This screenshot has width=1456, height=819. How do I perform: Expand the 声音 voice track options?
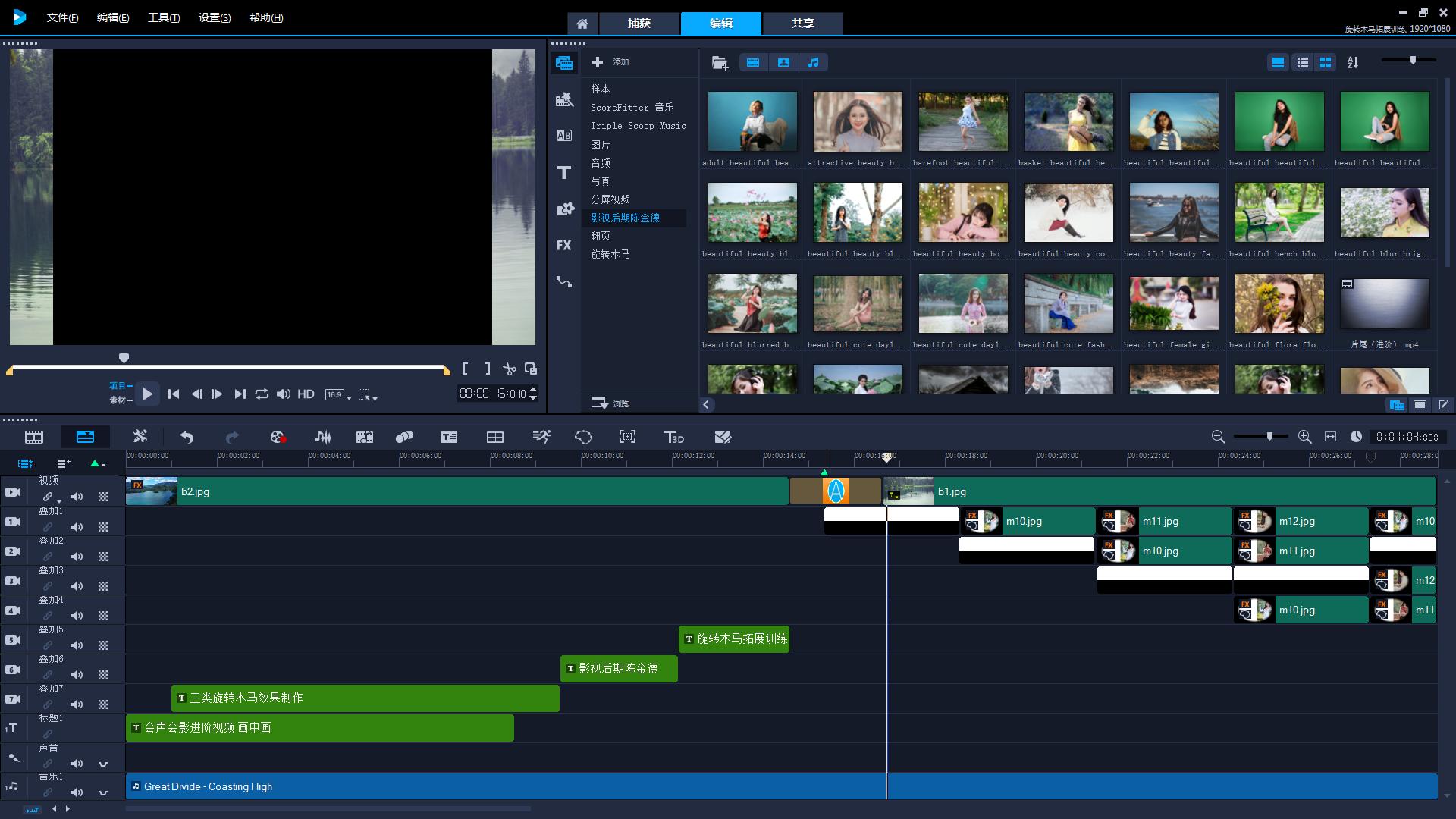(x=103, y=764)
